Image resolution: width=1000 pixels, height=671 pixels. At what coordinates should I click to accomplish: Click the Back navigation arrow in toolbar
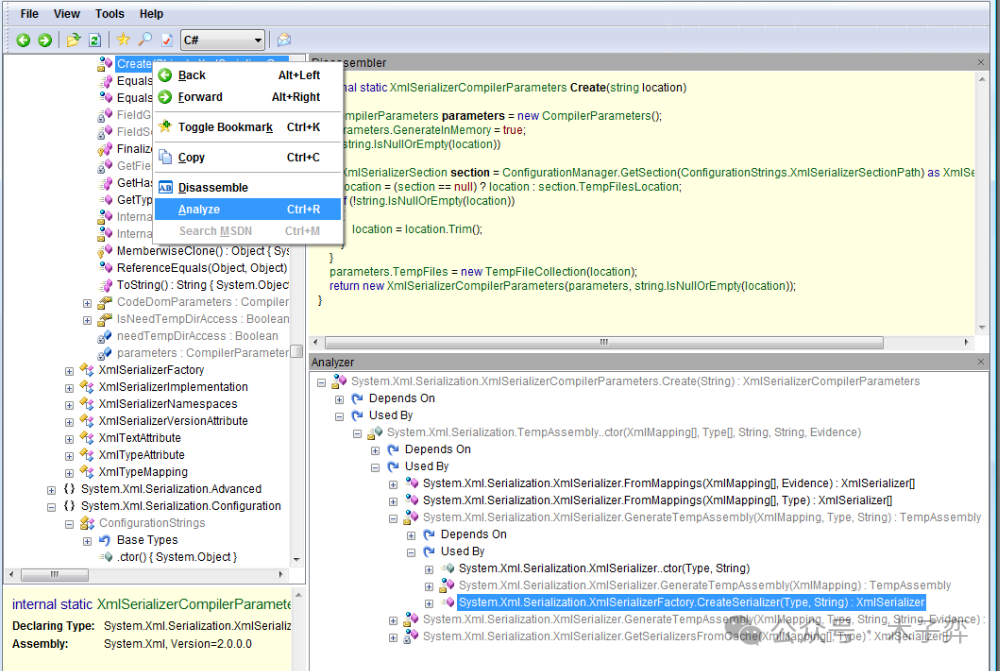pyautogui.click(x=23, y=40)
